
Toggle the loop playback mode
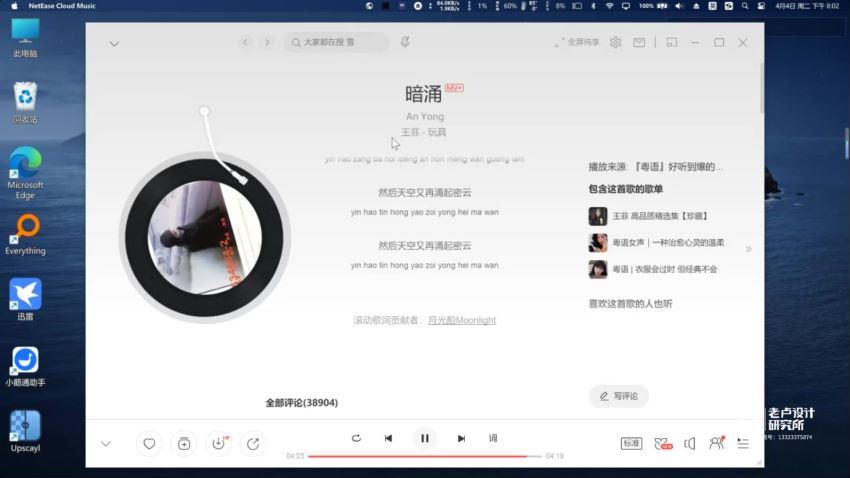coord(356,438)
